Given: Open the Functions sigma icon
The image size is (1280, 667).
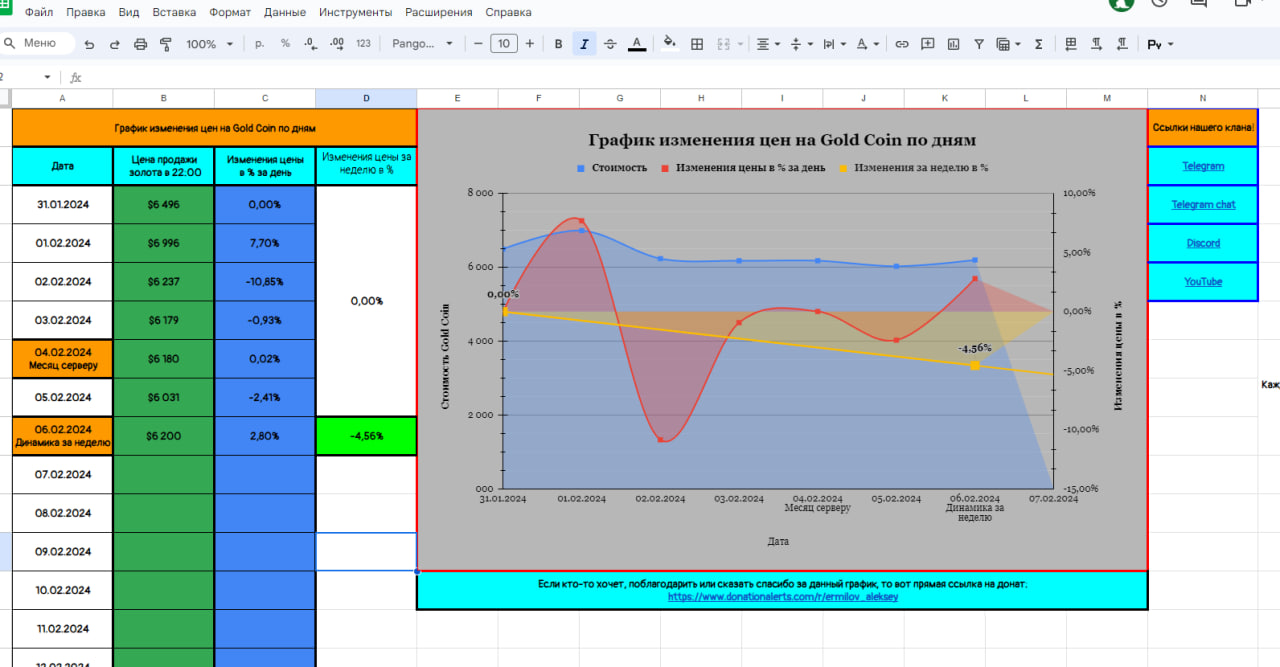Looking at the screenshot, I should (1038, 44).
